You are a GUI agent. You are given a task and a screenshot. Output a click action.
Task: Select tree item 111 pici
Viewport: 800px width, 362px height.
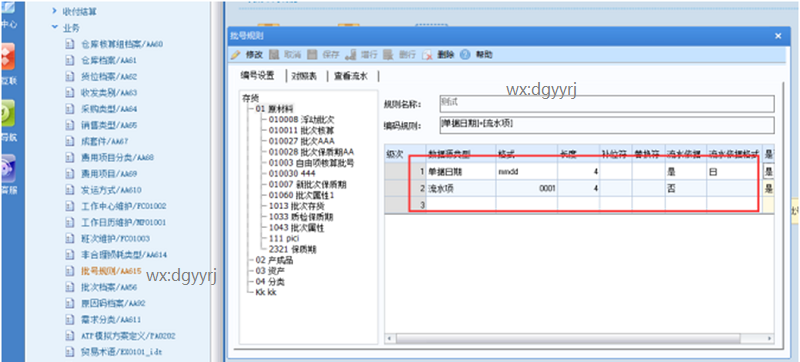click(284, 239)
